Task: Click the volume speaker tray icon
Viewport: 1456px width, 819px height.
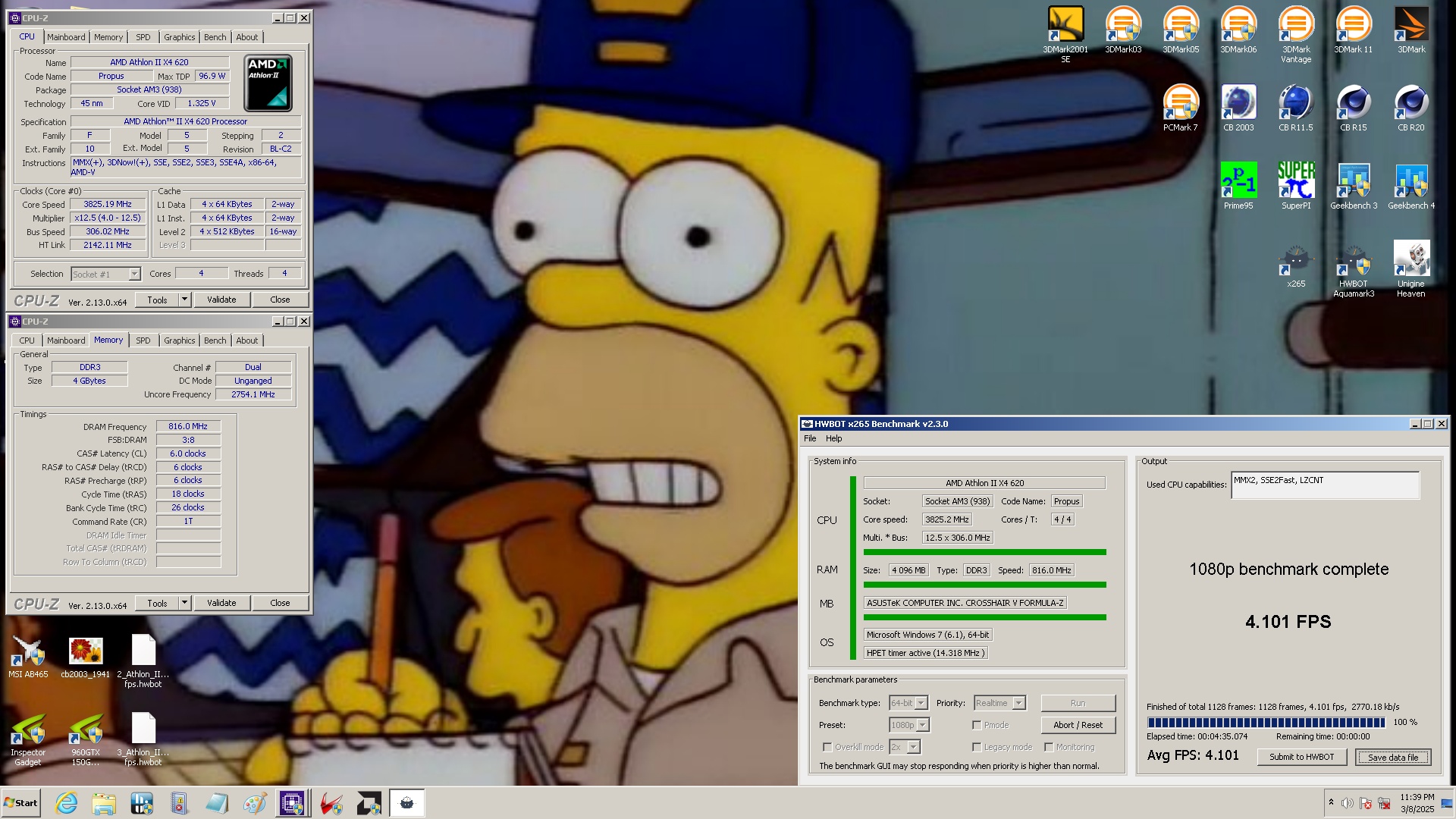Action: coord(1347,803)
